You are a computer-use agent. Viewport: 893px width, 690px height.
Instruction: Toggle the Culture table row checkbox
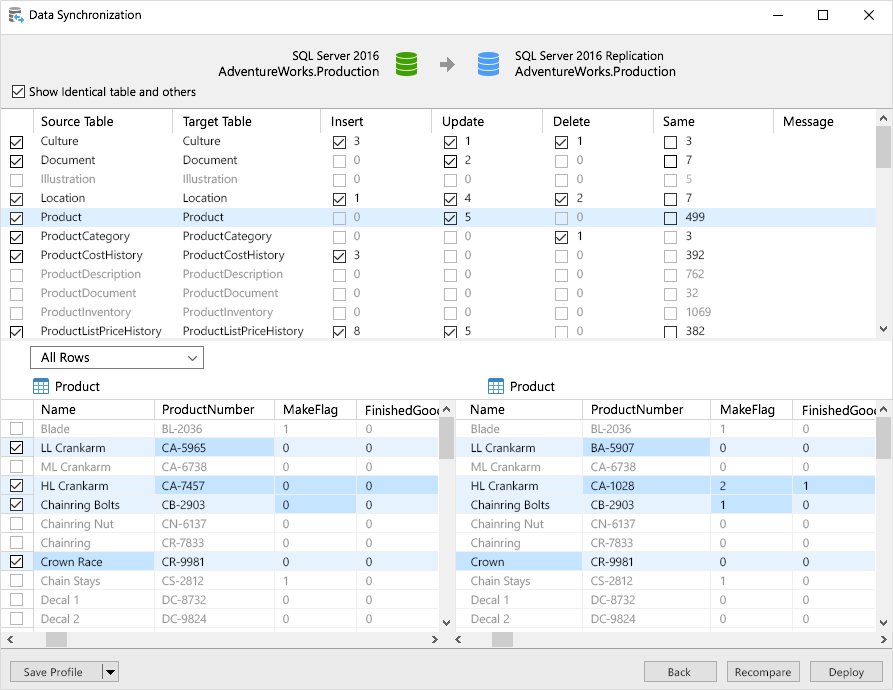point(17,142)
